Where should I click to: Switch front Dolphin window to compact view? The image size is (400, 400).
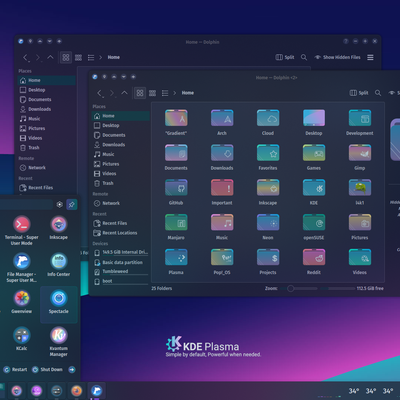152,93
